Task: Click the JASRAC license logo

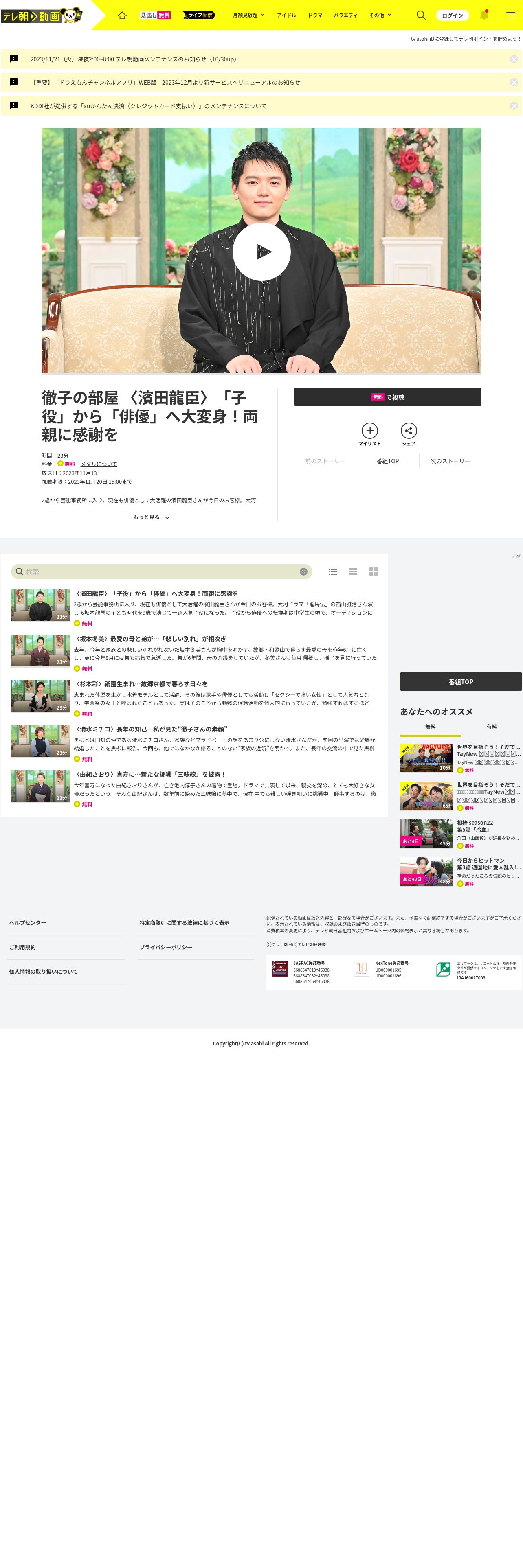Action: [x=279, y=968]
